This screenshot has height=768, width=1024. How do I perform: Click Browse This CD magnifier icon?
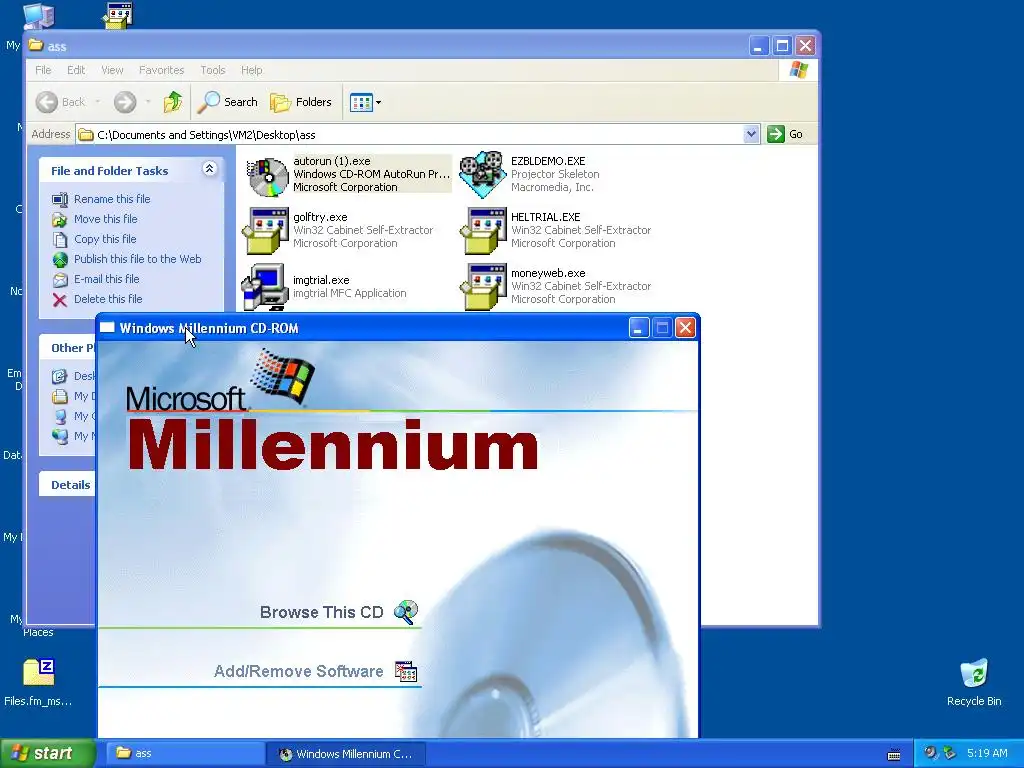click(406, 612)
